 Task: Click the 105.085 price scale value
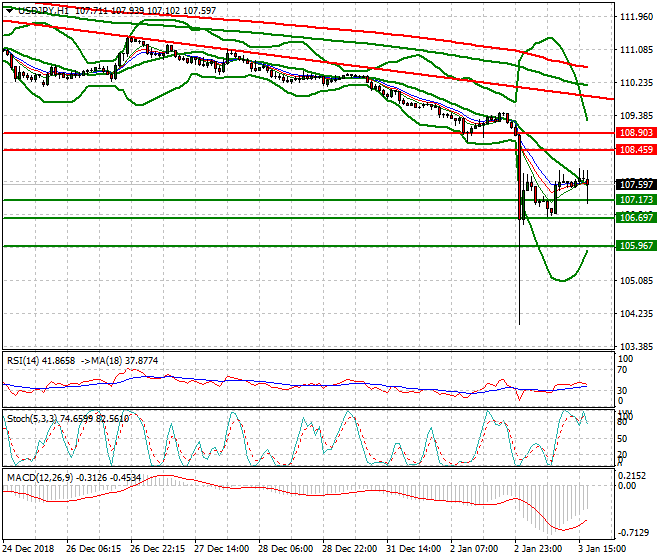tap(636, 280)
